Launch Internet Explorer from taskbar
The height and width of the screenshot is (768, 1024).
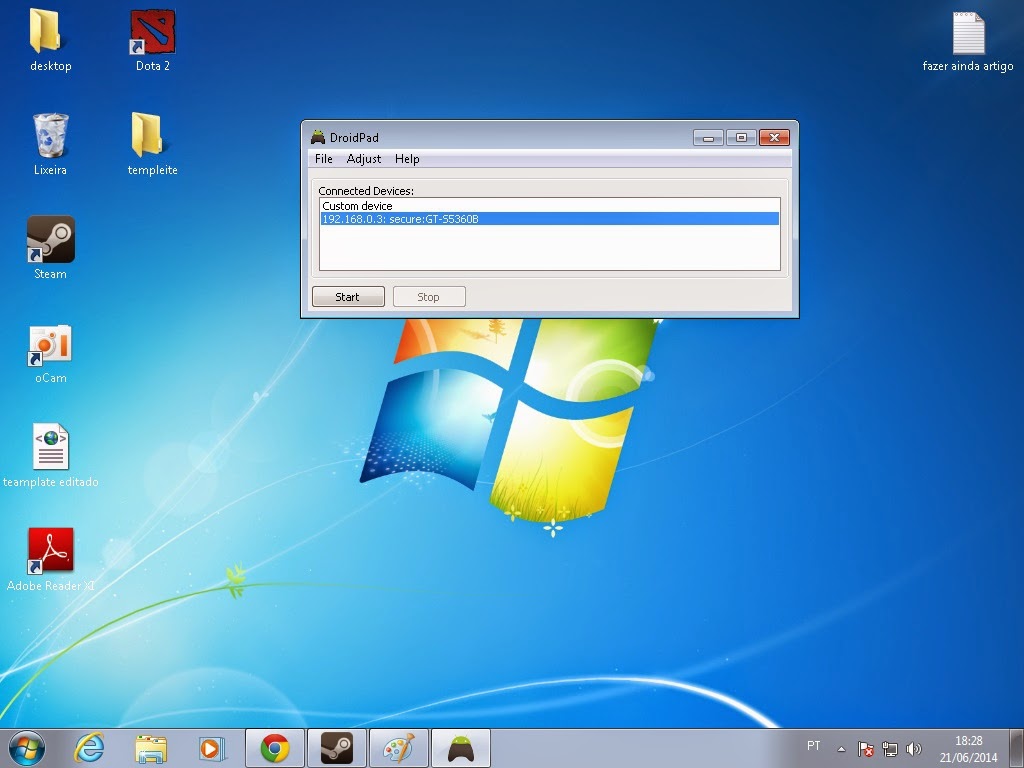tap(89, 748)
